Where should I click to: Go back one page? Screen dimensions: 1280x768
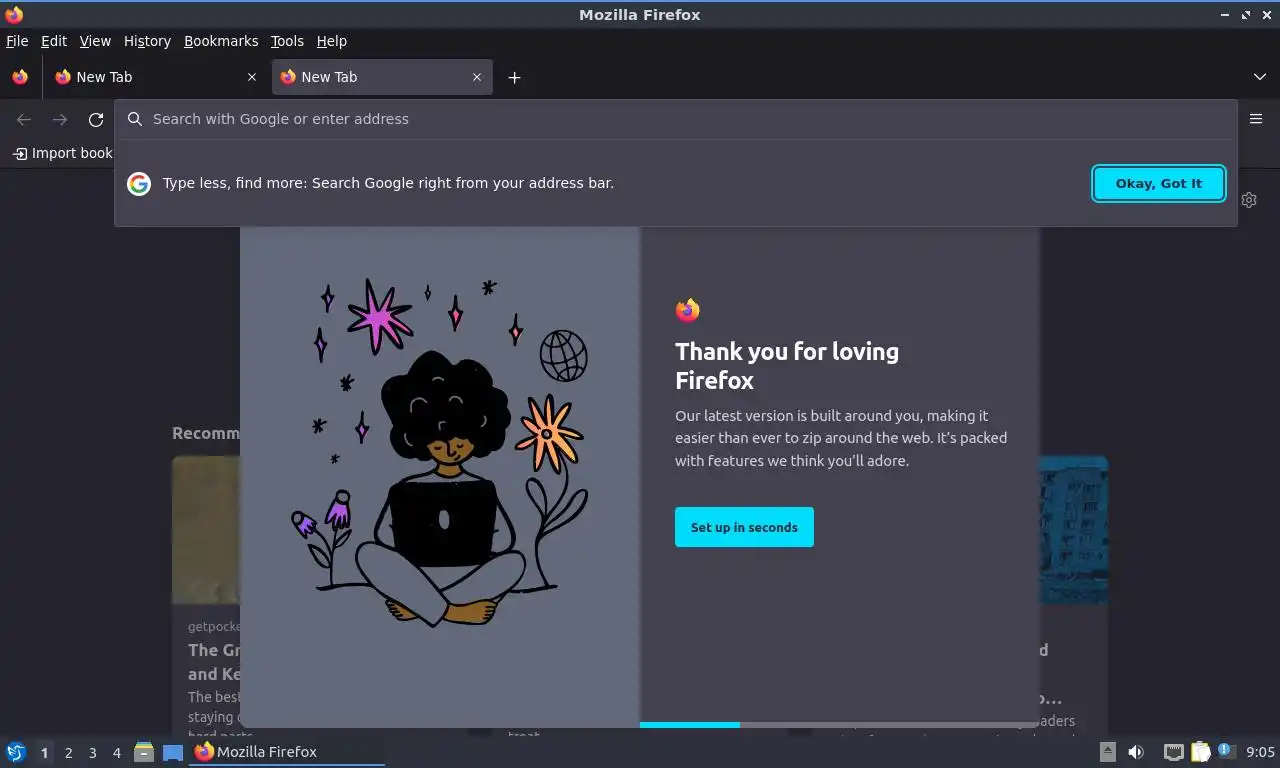(x=24, y=120)
